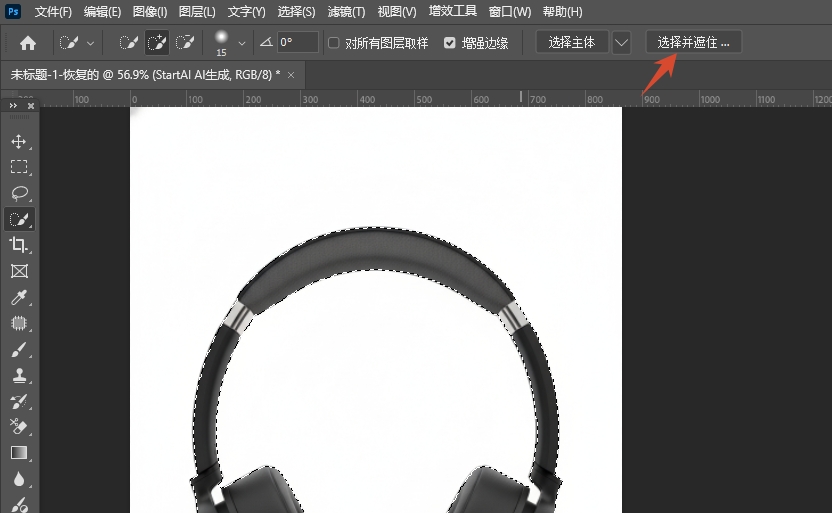Click the brush angle input field

(x=298, y=43)
